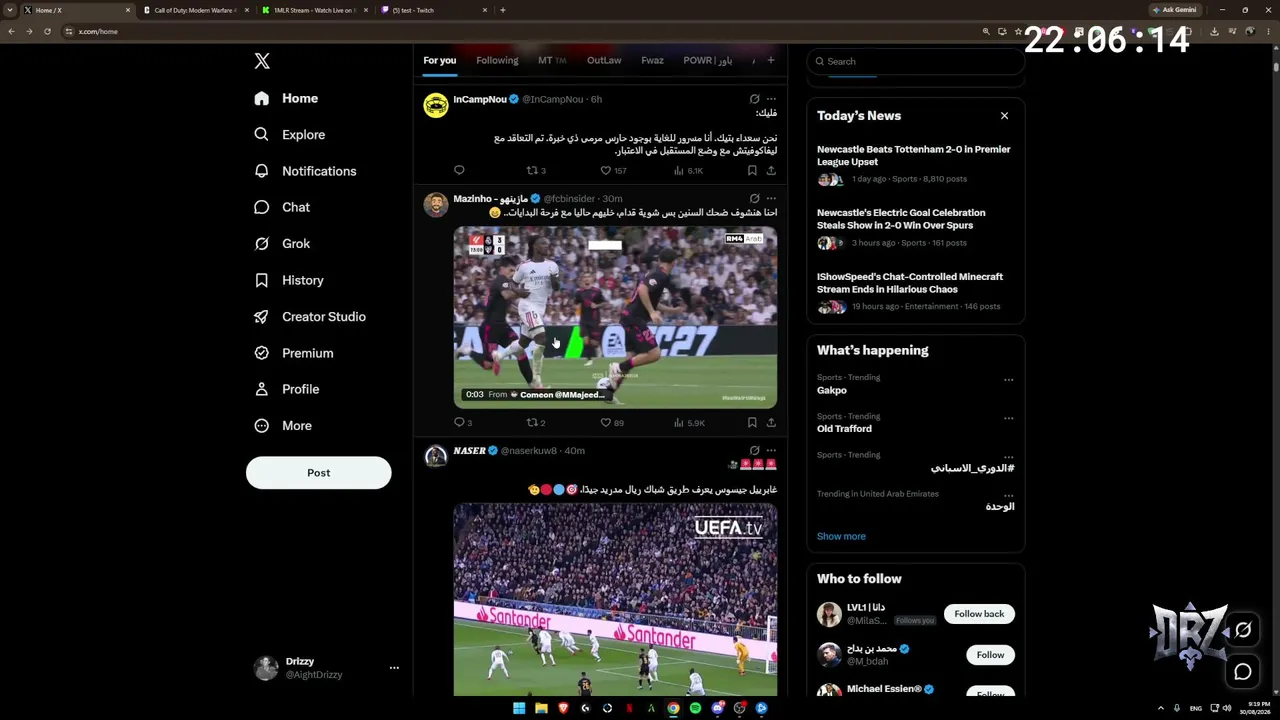Open more options on Mazinho post
Image resolution: width=1280 pixels, height=720 pixels.
[771, 198]
